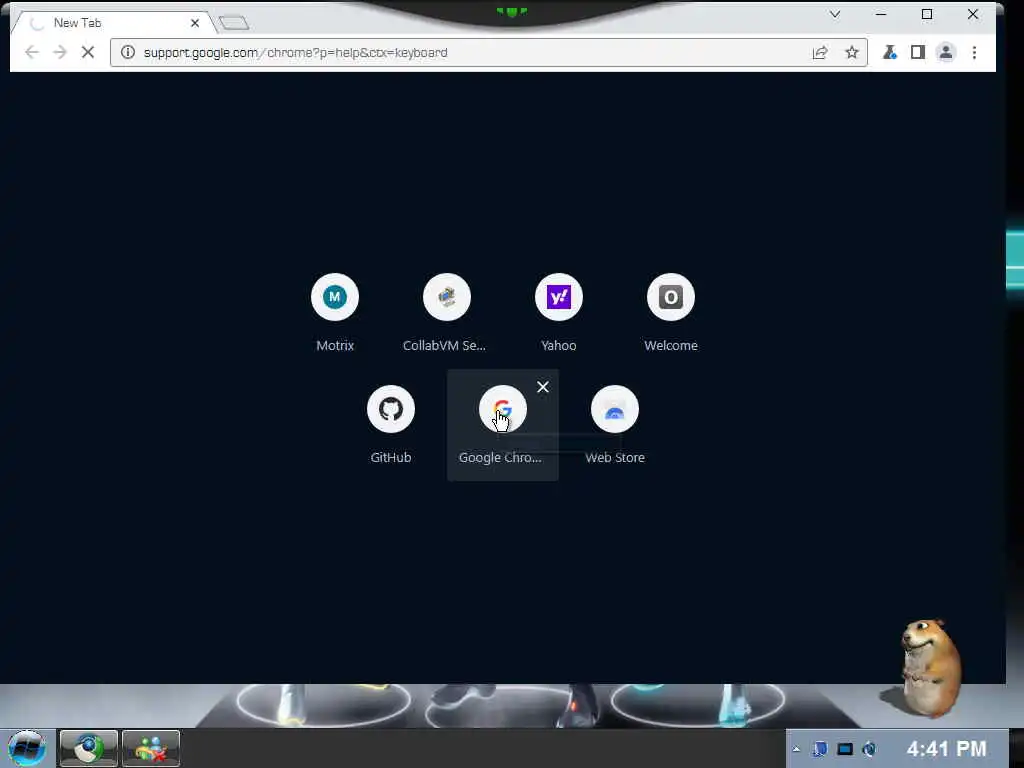1024x768 pixels.
Task: Select the New Tab tab
Action: click(x=111, y=23)
